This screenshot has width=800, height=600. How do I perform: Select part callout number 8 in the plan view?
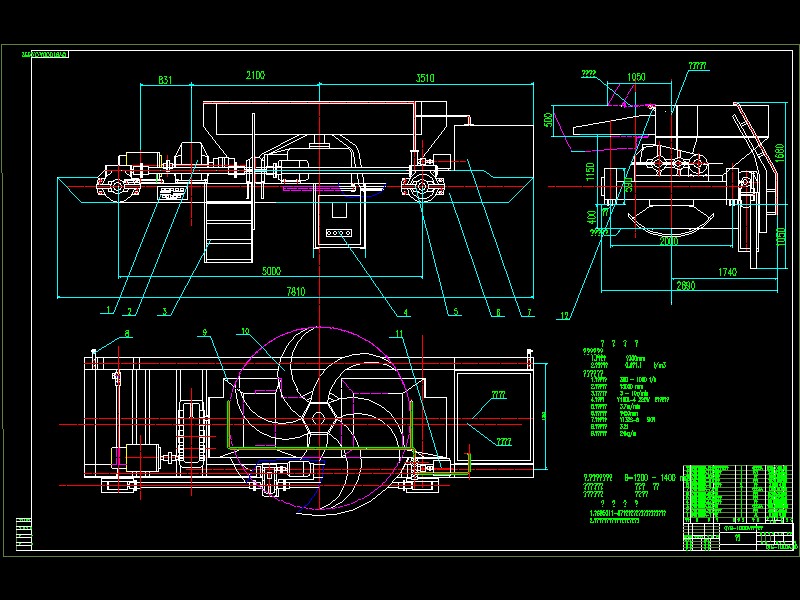click(128, 334)
